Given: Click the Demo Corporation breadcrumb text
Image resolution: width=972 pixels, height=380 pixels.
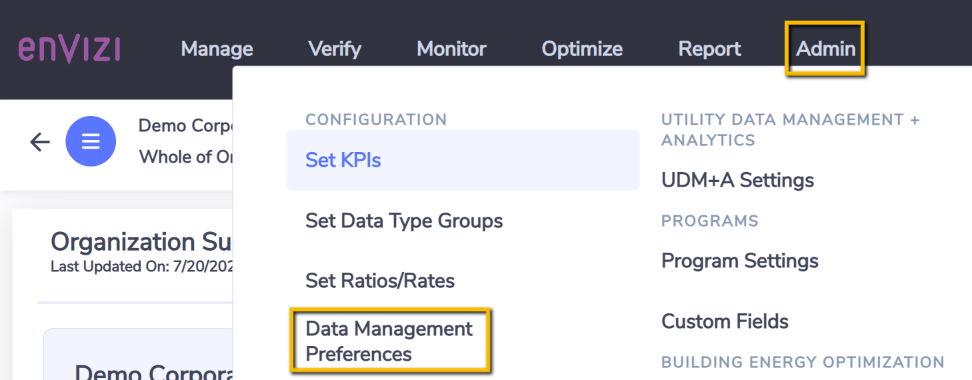Looking at the screenshot, I should coord(185,126).
